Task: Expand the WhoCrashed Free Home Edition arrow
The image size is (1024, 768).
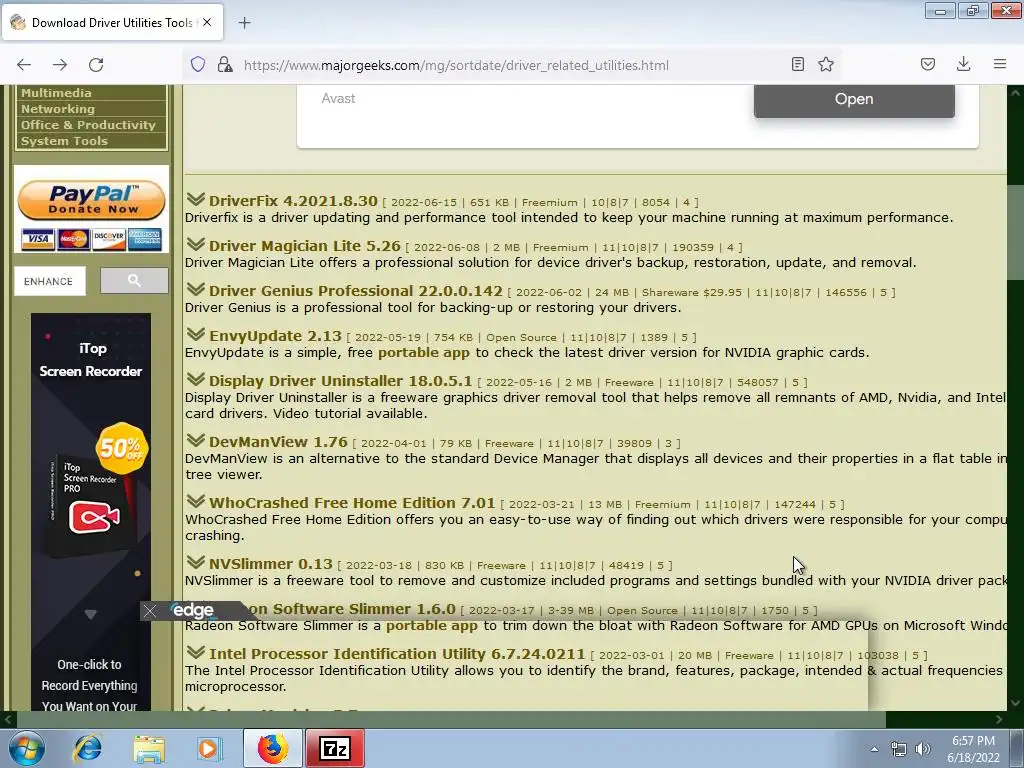Action: coord(195,502)
